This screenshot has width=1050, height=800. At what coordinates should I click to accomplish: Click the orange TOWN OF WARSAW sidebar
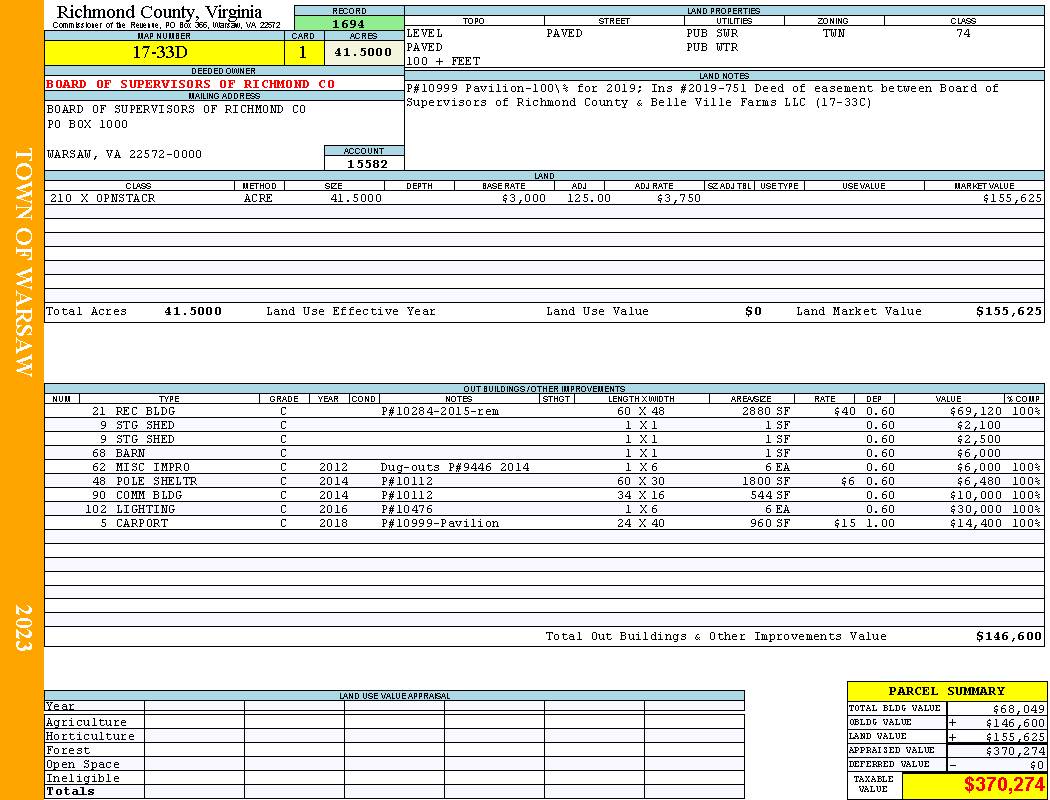[x=22, y=400]
